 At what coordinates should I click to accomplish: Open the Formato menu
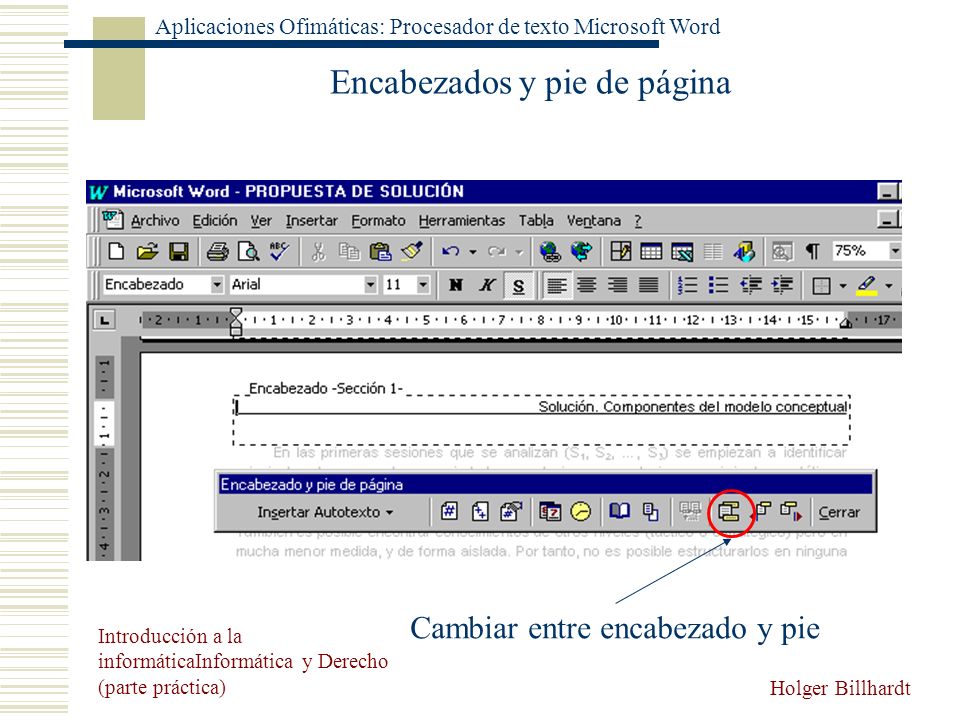click(378, 220)
